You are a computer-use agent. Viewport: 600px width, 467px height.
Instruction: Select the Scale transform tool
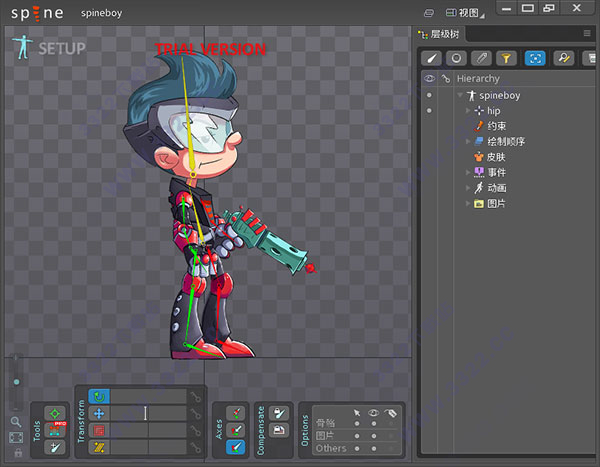(98, 430)
